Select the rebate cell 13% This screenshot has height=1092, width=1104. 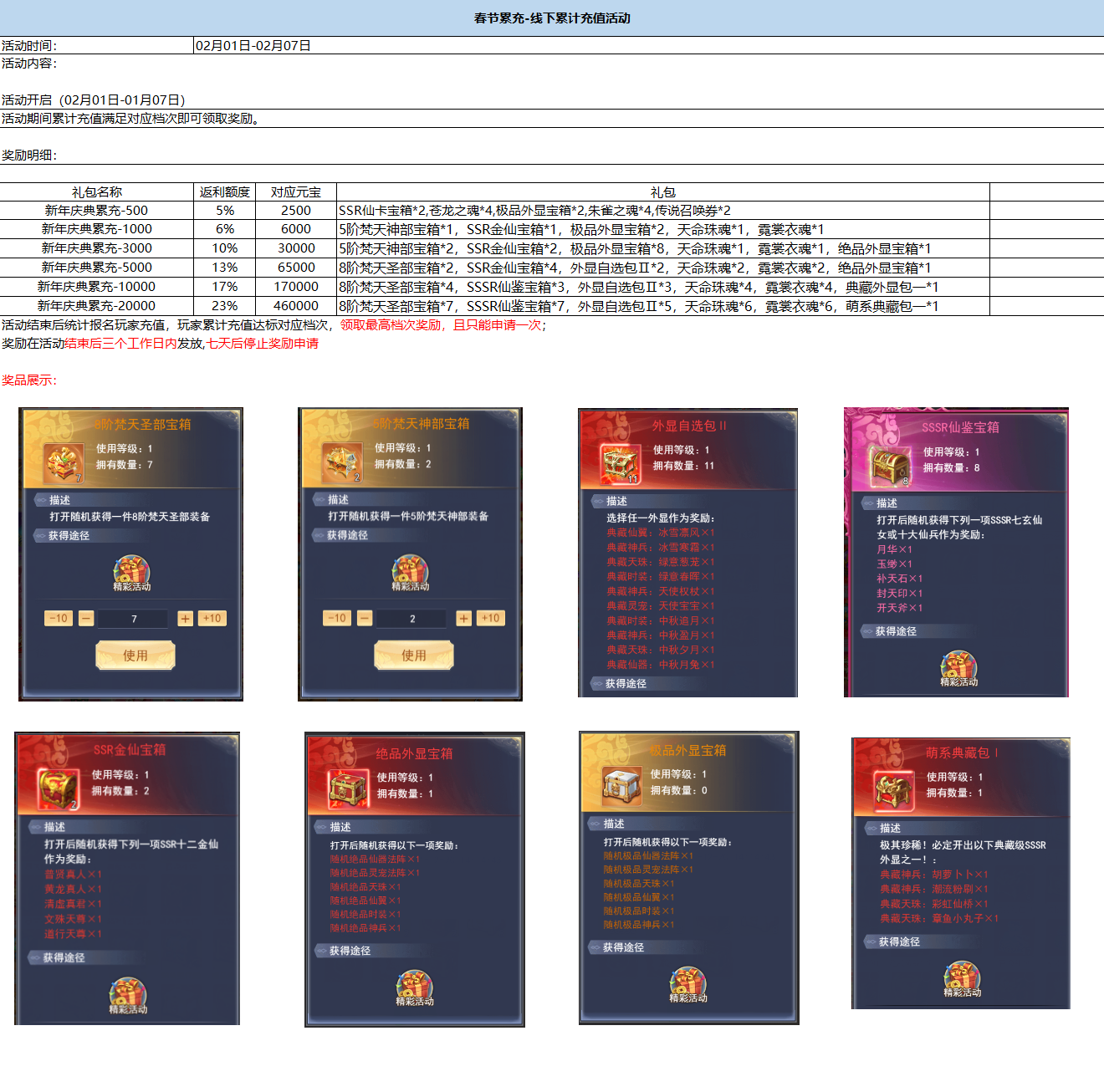tap(225, 268)
